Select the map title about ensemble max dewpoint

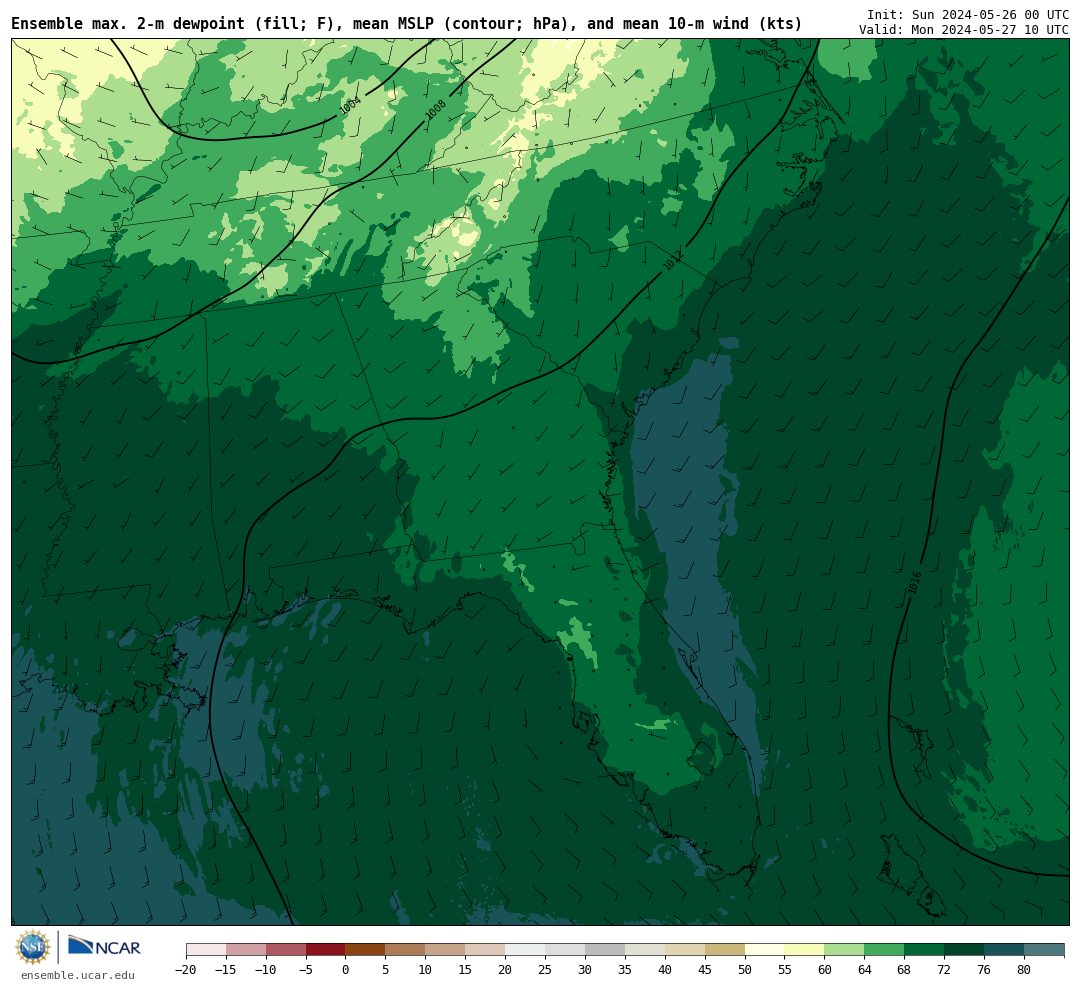coord(406,23)
